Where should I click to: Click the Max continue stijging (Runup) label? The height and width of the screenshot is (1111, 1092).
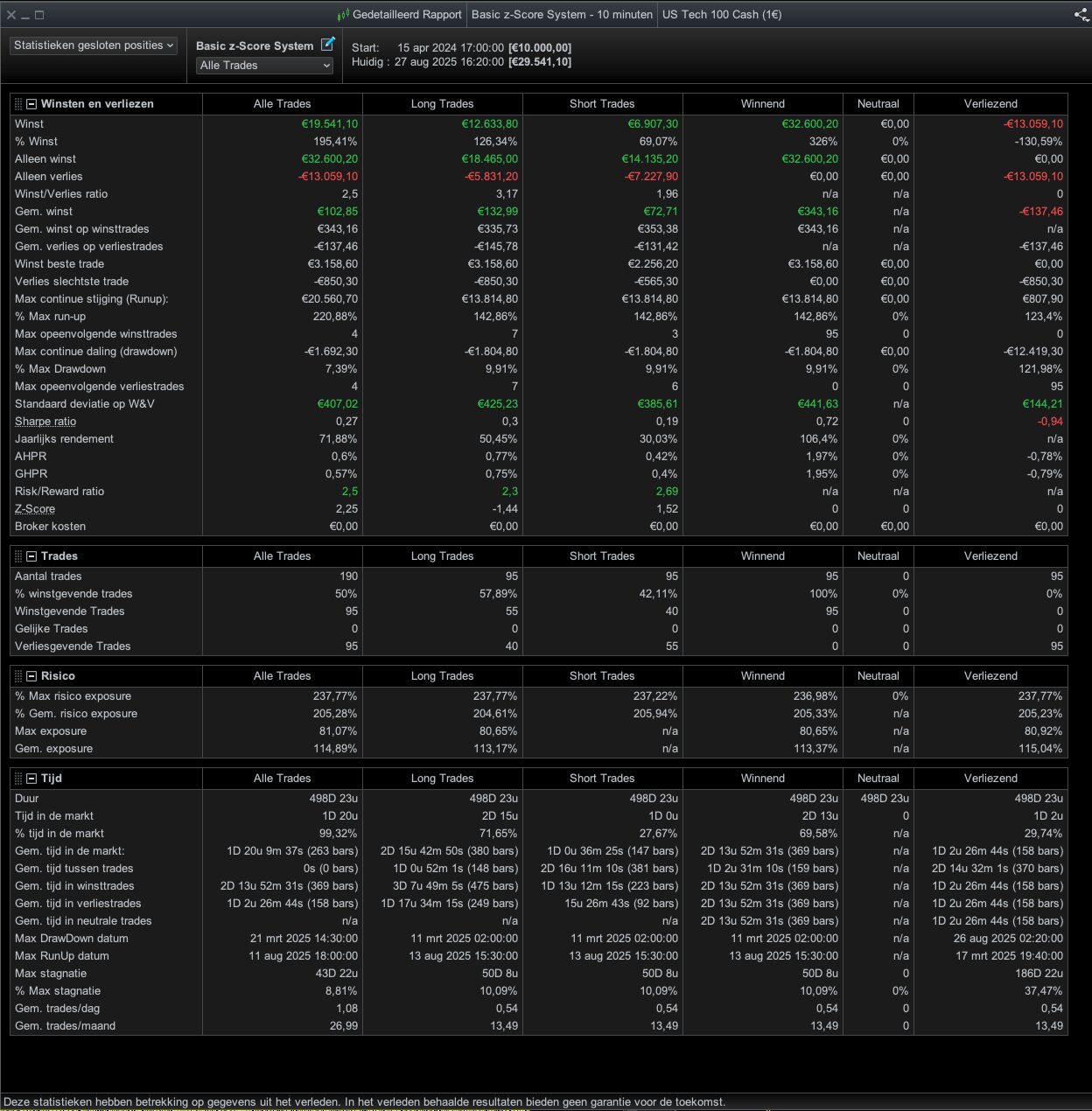(x=91, y=299)
